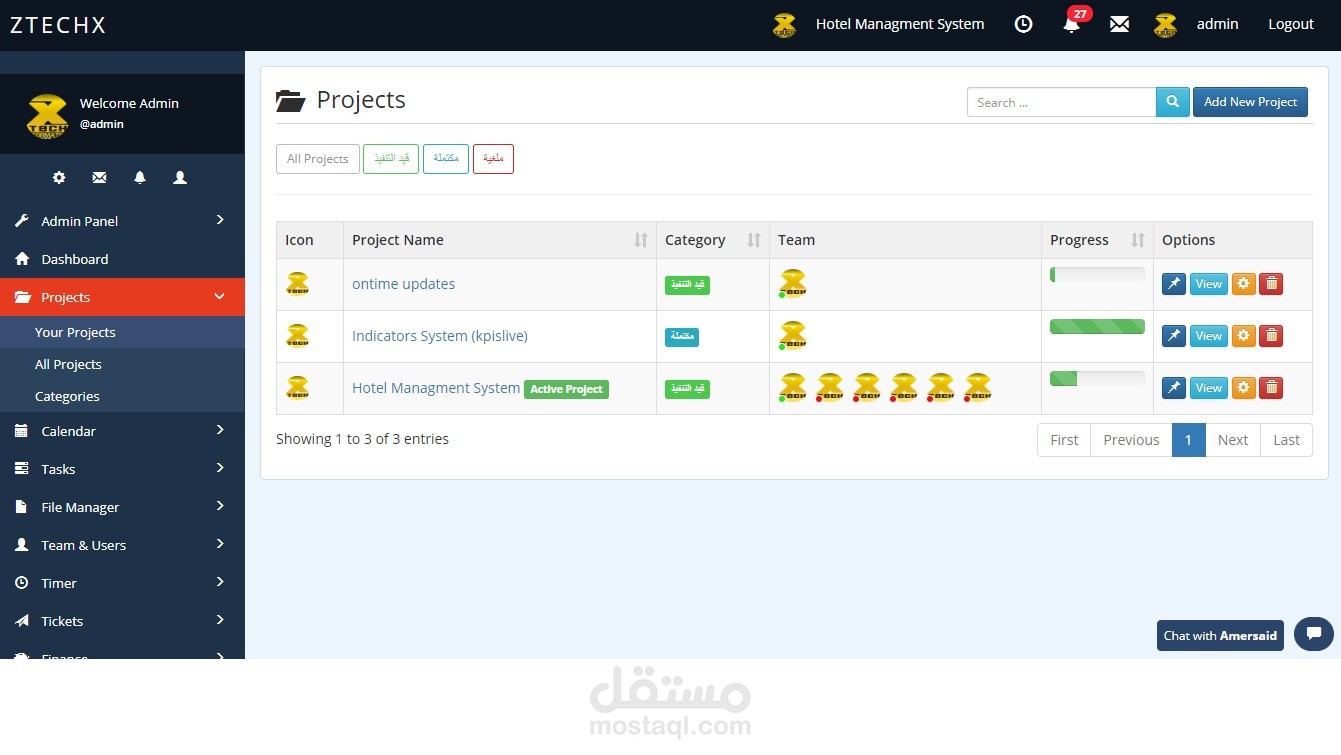Open messages envelope icon in top bar
1341x755 pixels.
1119,24
